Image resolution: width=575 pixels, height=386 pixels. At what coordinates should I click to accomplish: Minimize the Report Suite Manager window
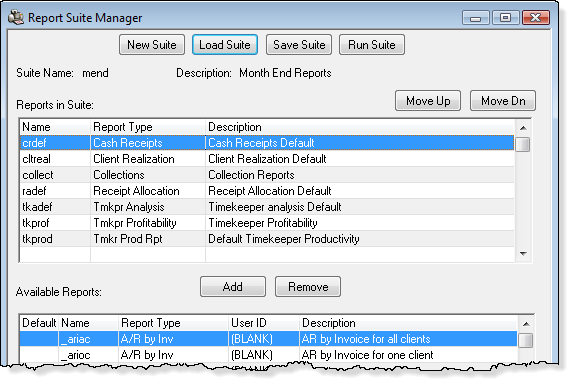(x=476, y=18)
